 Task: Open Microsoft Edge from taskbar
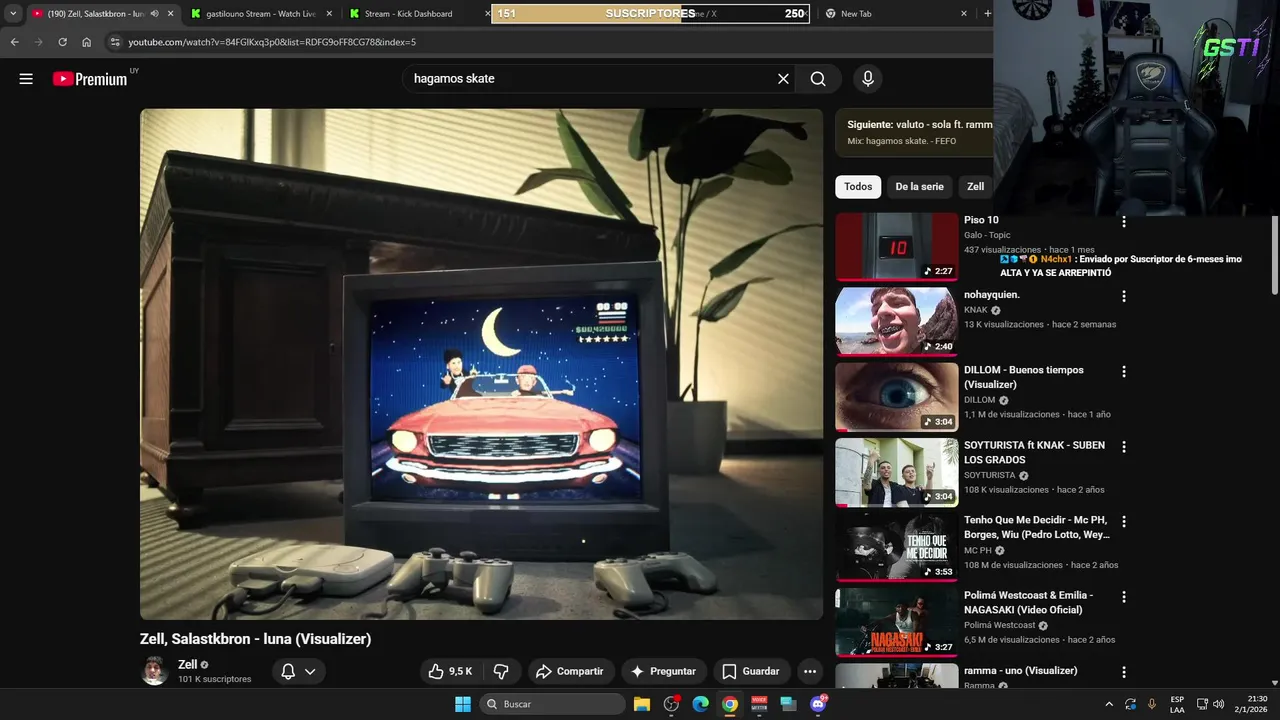[701, 704]
